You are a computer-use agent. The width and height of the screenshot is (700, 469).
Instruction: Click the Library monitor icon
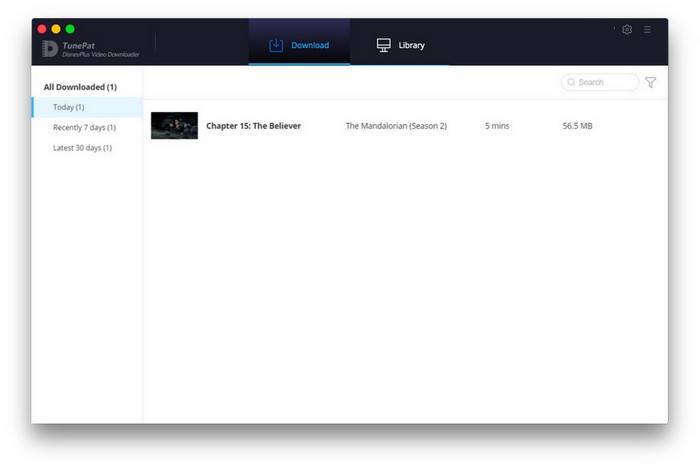point(383,45)
